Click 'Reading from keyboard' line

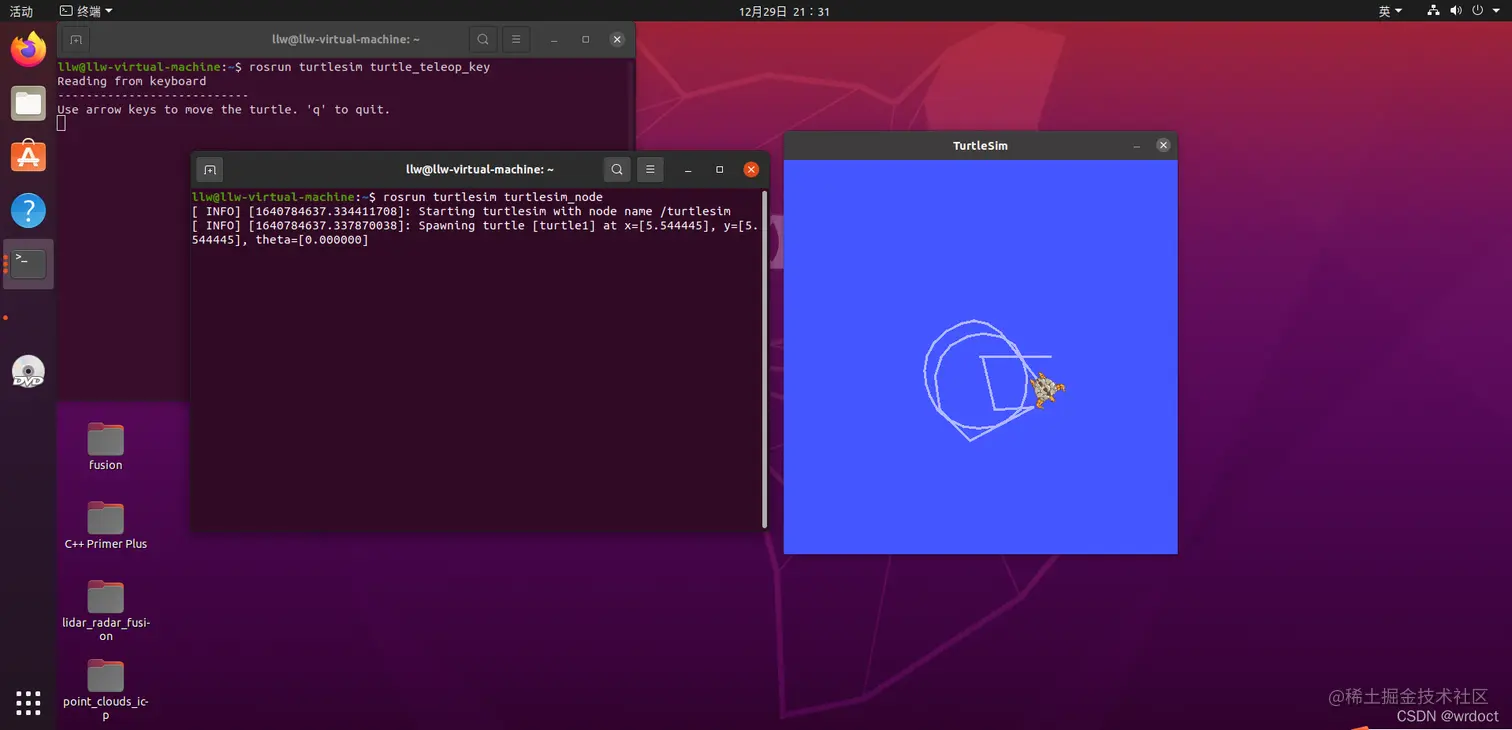click(131, 81)
